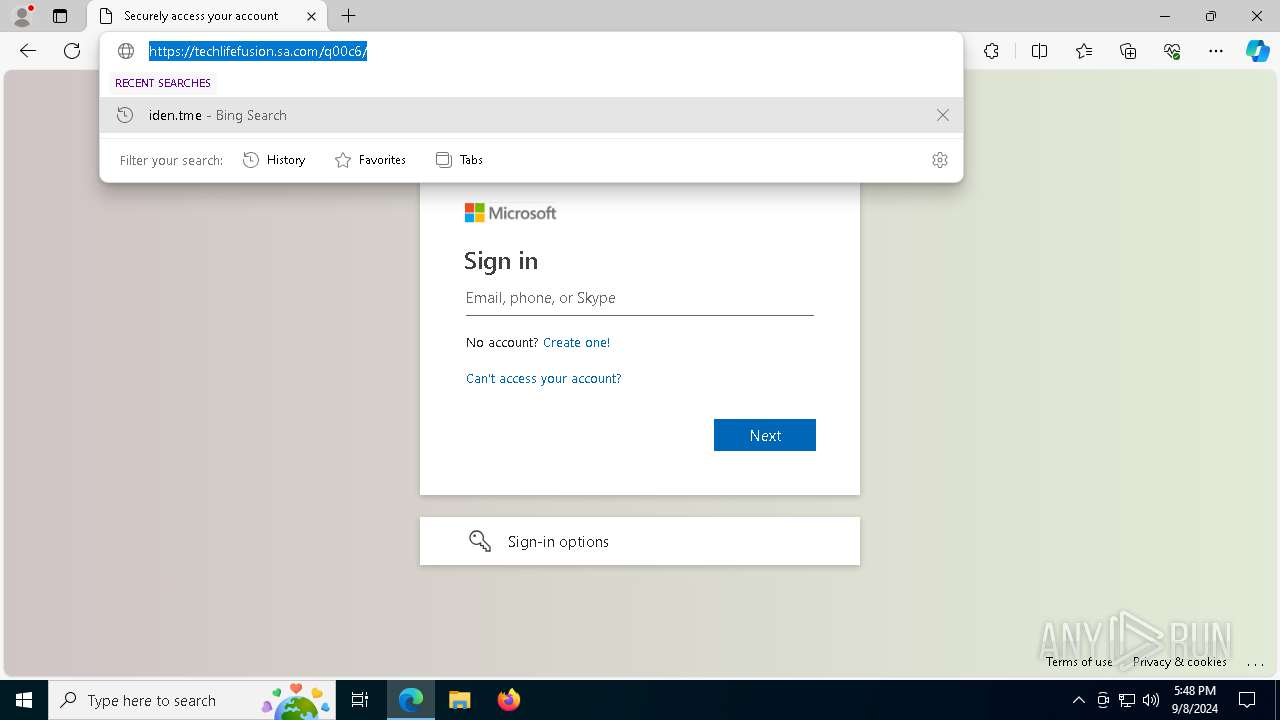Follow the 'Create one!' link

[x=576, y=342]
